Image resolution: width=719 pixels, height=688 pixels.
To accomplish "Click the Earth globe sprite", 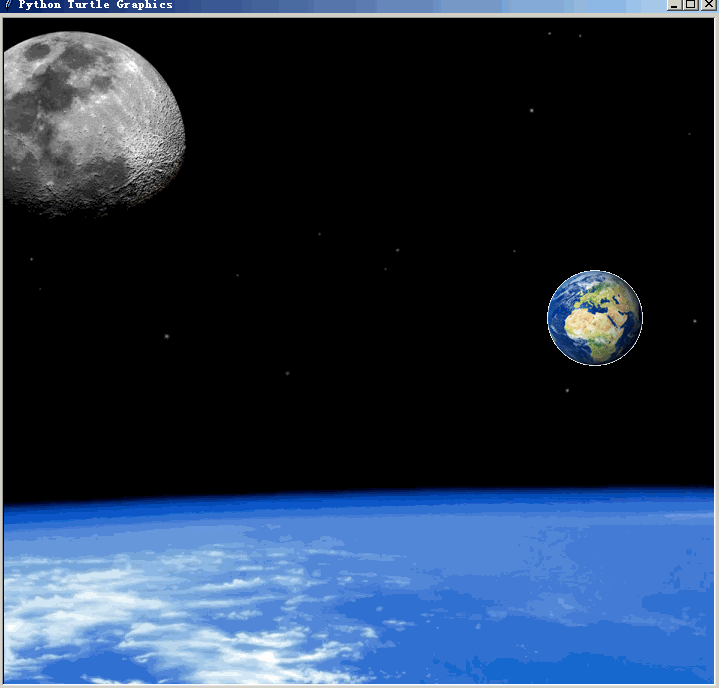I will click(595, 318).
